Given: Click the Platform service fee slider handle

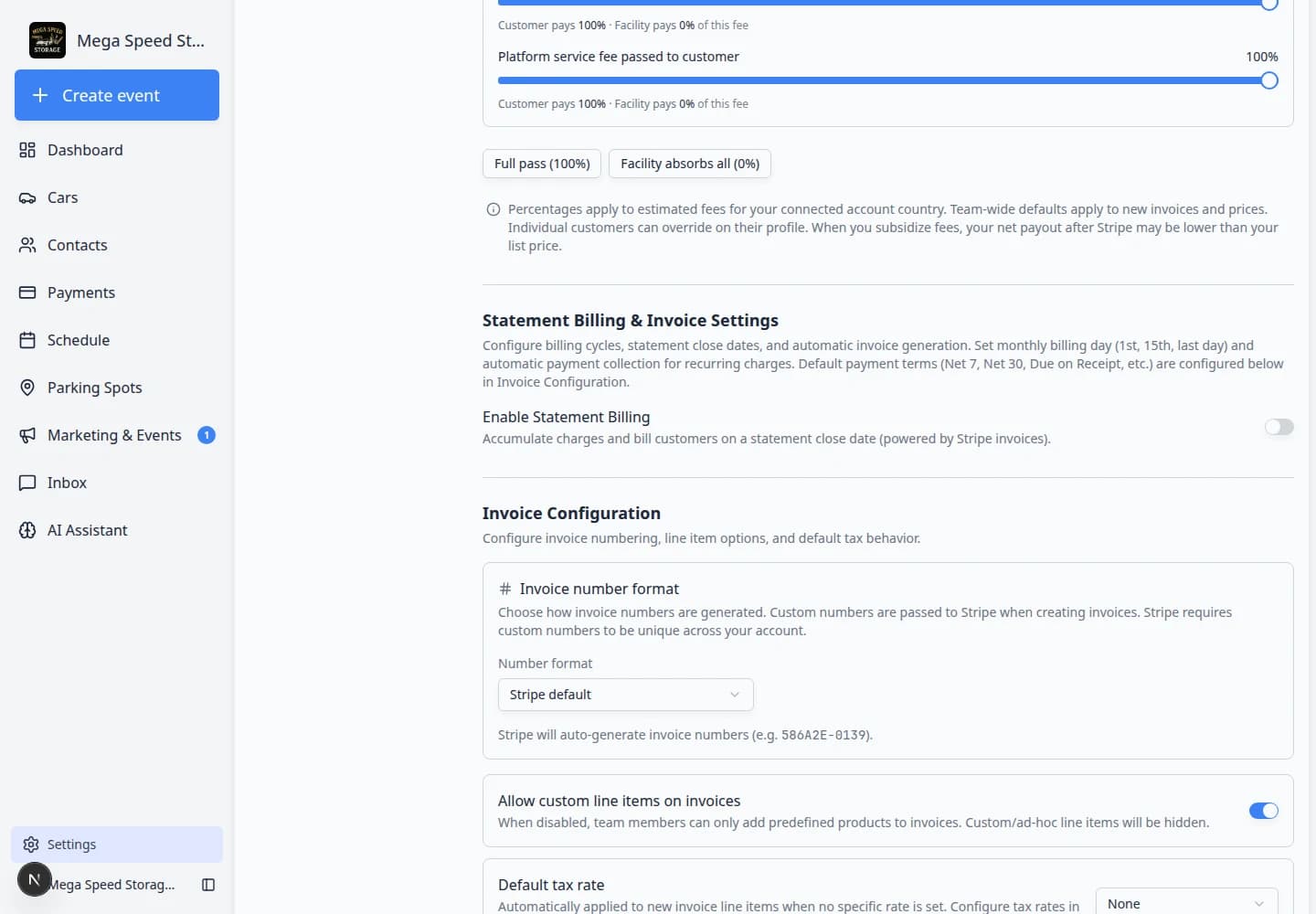Looking at the screenshot, I should coord(1268,80).
